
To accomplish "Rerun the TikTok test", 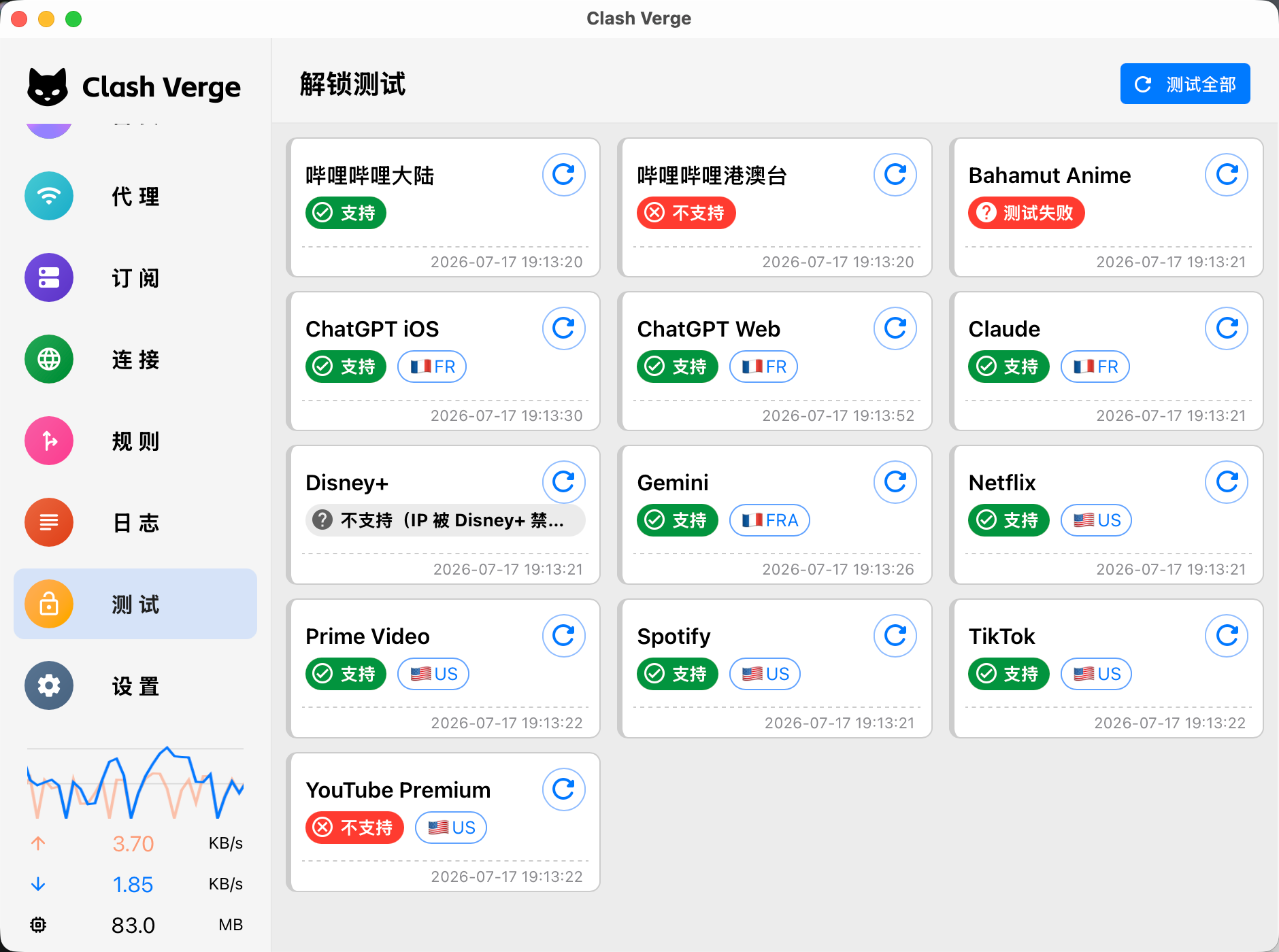I will 1226,636.
